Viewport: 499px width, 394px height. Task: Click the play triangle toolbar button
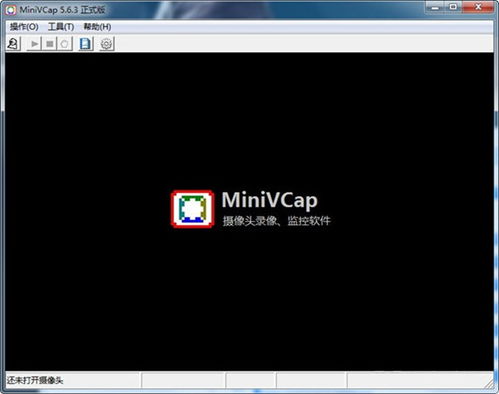coord(34,44)
